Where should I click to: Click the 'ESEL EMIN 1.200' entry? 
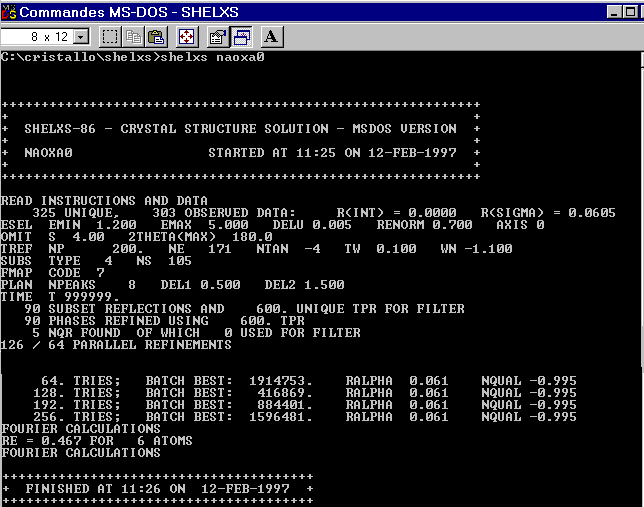click(x=69, y=225)
